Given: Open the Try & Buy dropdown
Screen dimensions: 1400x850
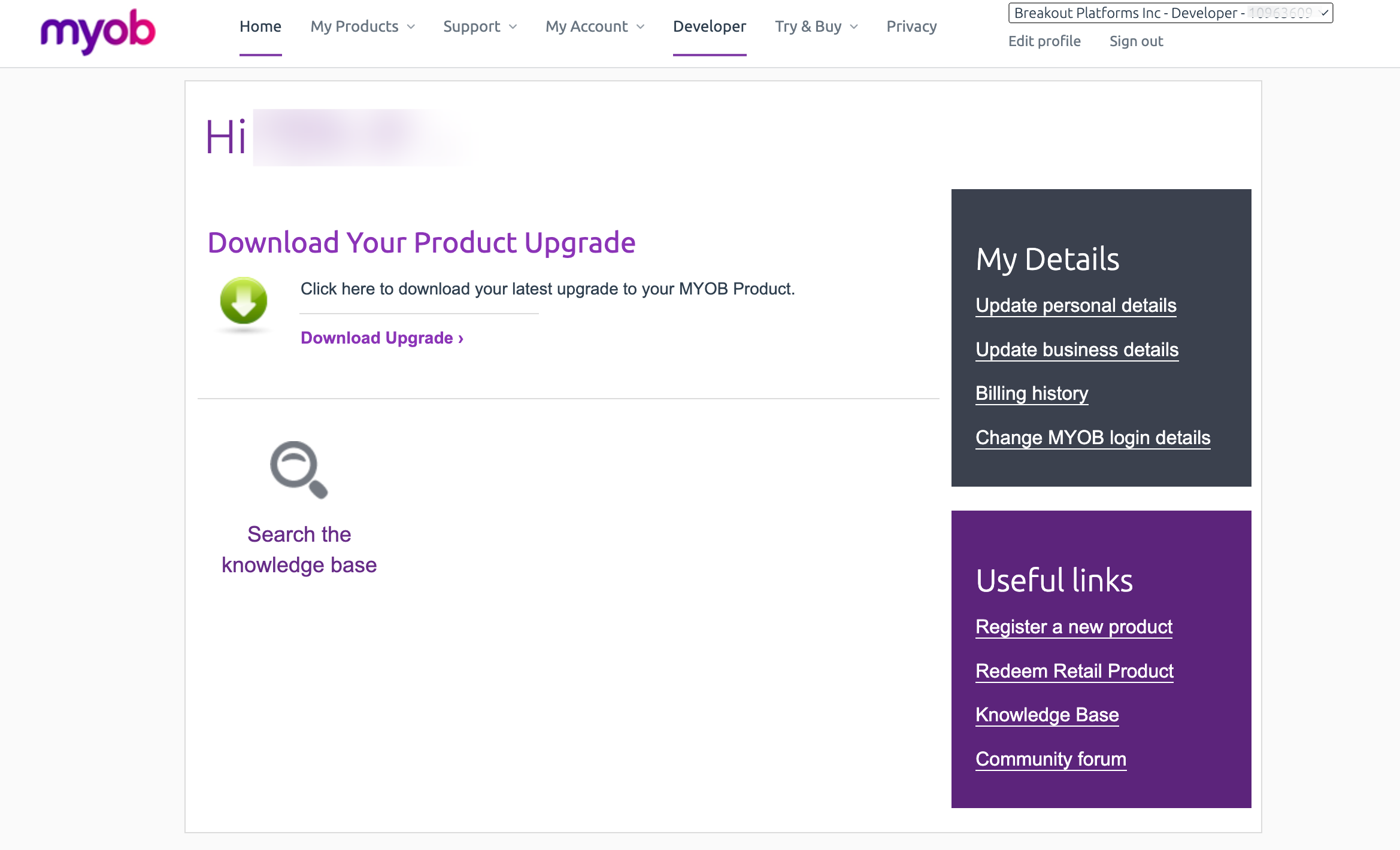Looking at the screenshot, I should coord(816,26).
